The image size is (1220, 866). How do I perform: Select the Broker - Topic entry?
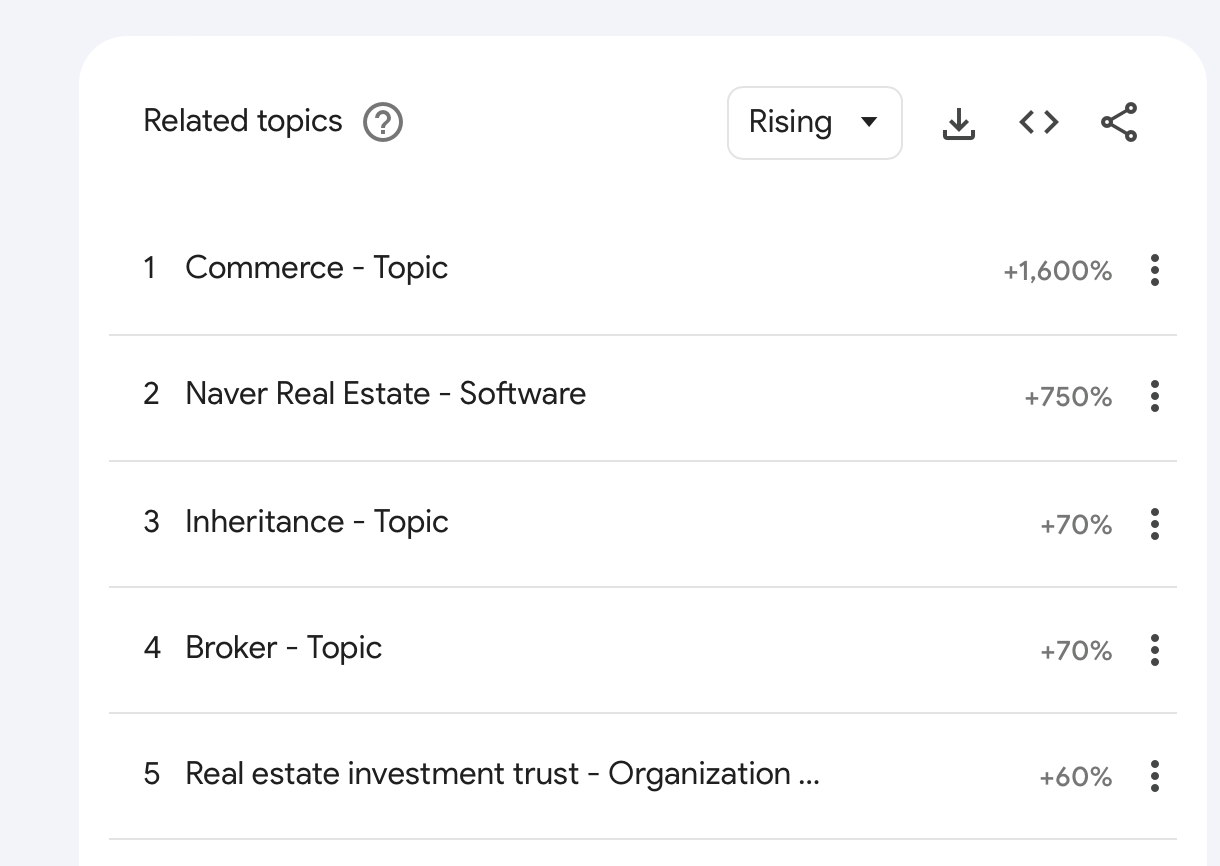[x=283, y=648]
